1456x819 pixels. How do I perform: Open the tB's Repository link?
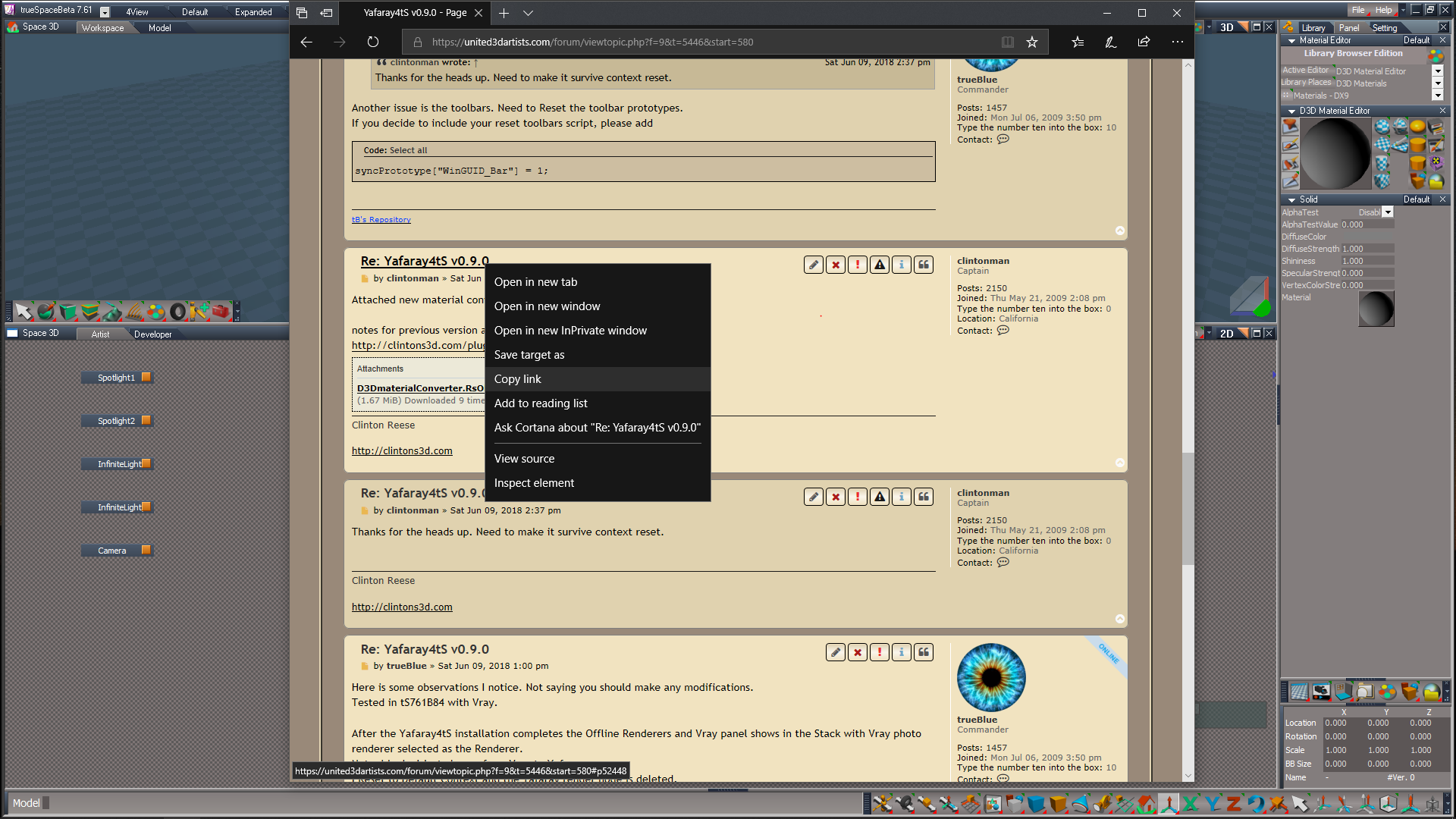point(381,220)
